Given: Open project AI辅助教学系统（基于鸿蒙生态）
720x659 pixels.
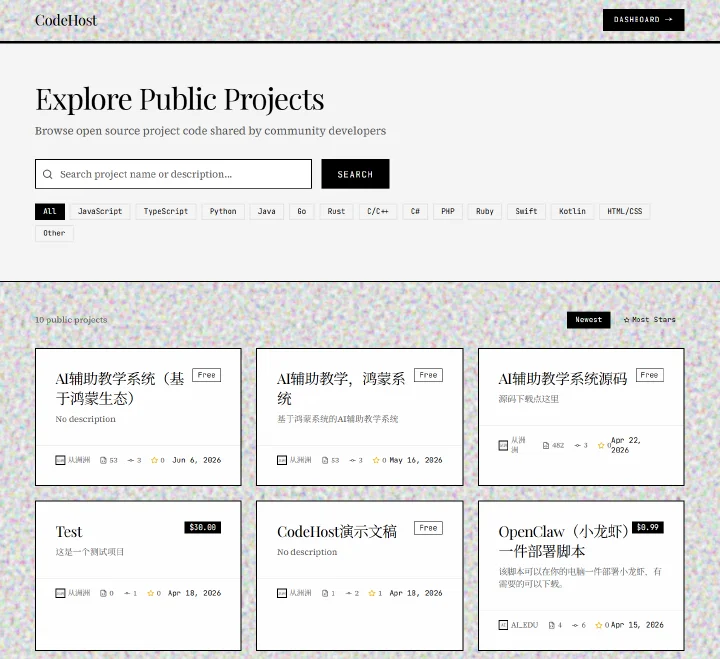Looking at the screenshot, I should 119,388.
